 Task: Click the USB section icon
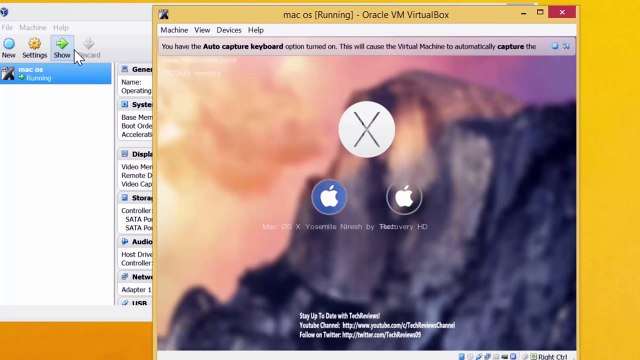click(x=125, y=303)
